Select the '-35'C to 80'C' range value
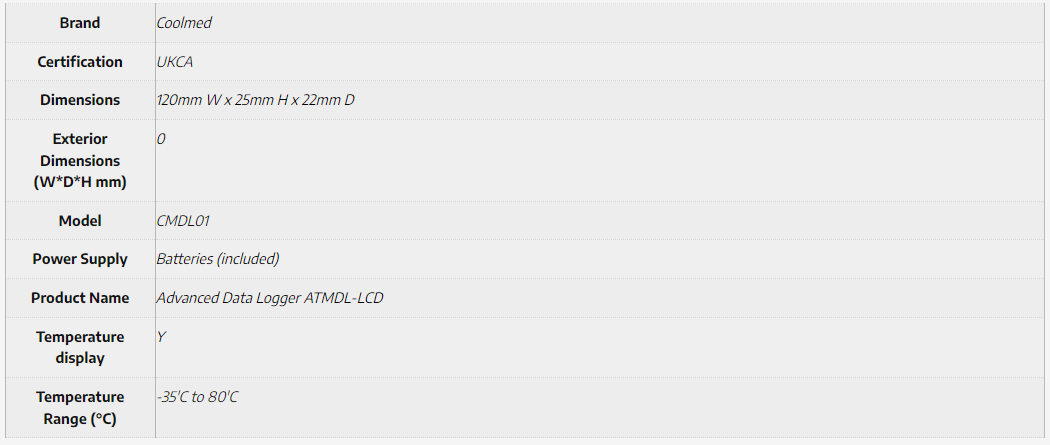 [197, 397]
